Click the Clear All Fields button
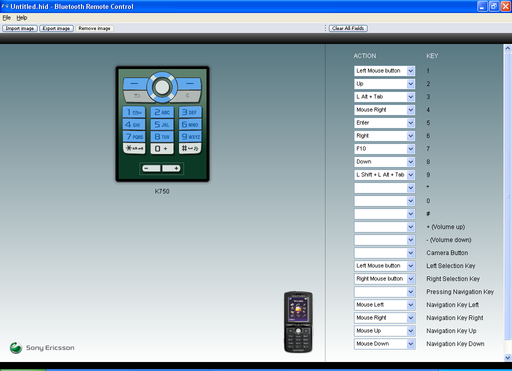This screenshot has height=371, width=512. [x=348, y=28]
